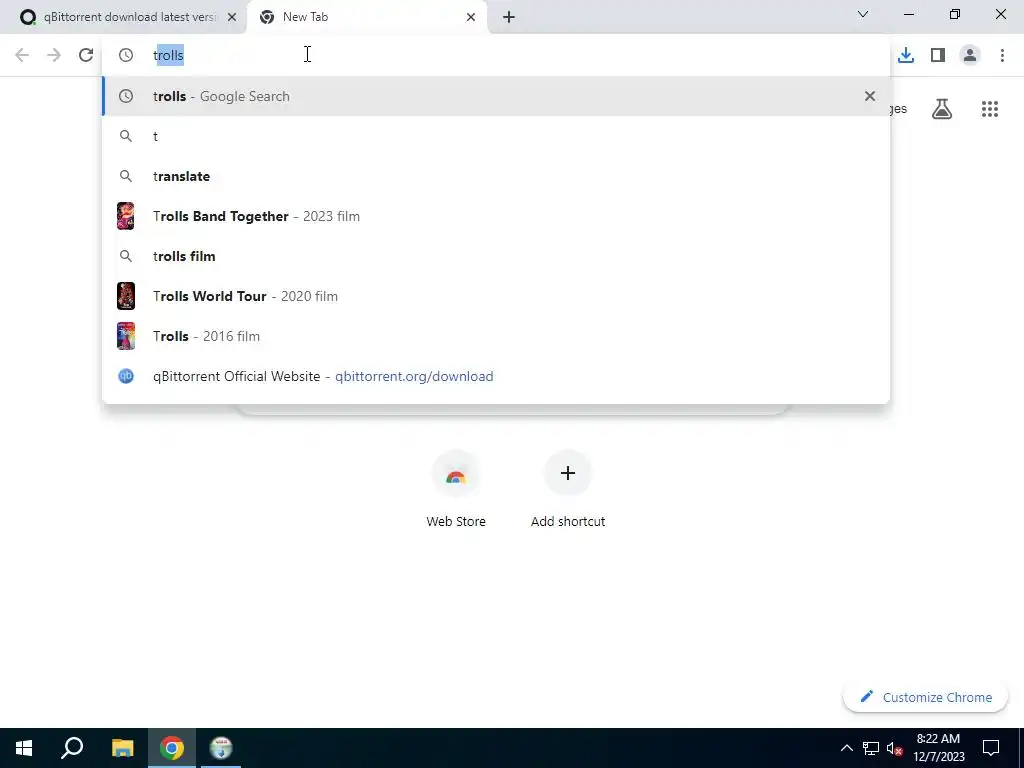Select the trolls Google Search suggestion
Viewport: 1024px width, 768px height.
coord(496,96)
